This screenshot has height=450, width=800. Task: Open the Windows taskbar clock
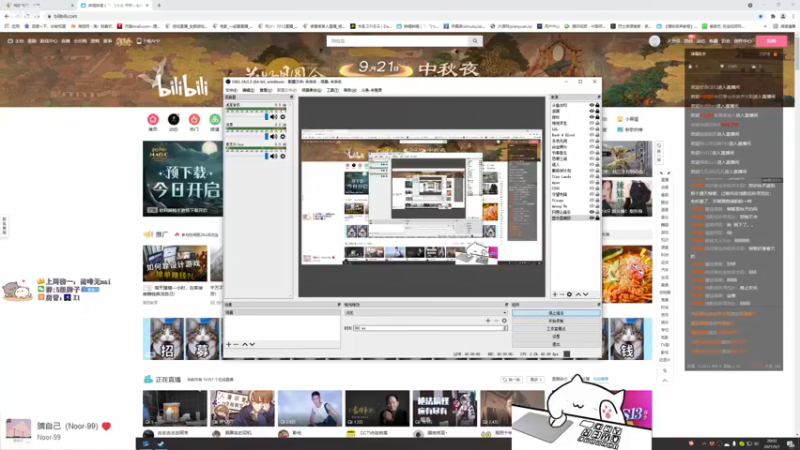click(772, 443)
